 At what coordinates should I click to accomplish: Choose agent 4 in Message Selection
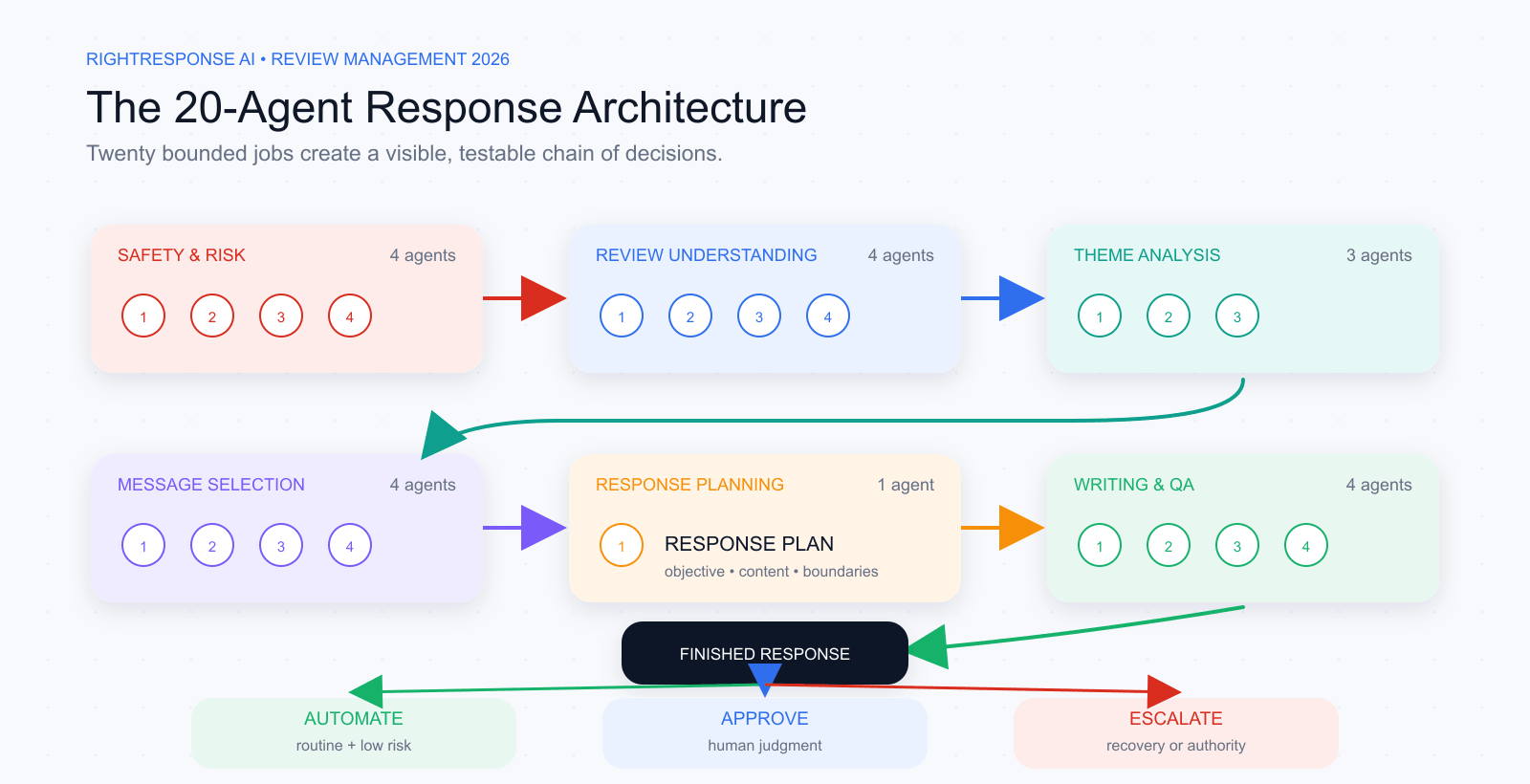[x=350, y=546]
